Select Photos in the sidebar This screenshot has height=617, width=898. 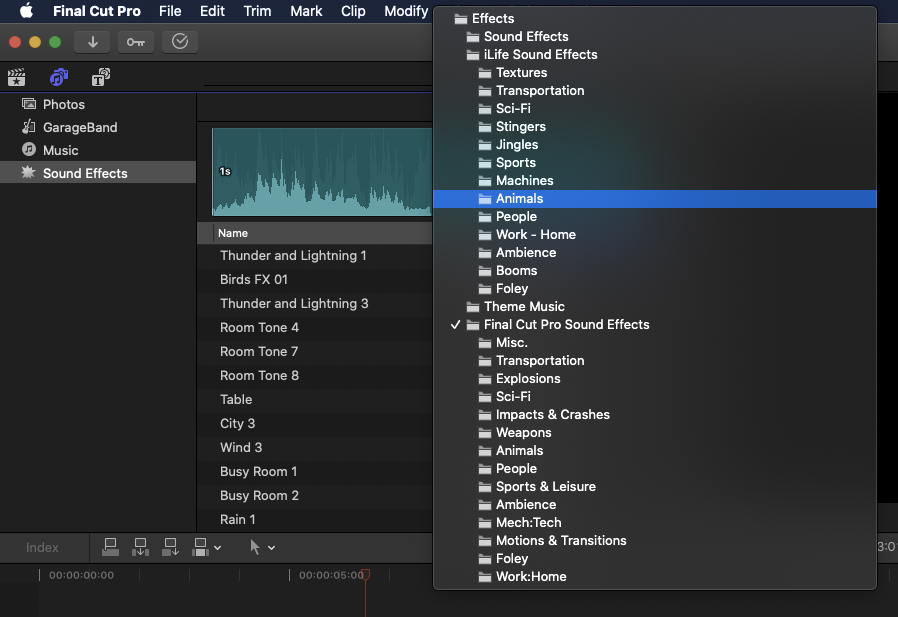point(98,104)
